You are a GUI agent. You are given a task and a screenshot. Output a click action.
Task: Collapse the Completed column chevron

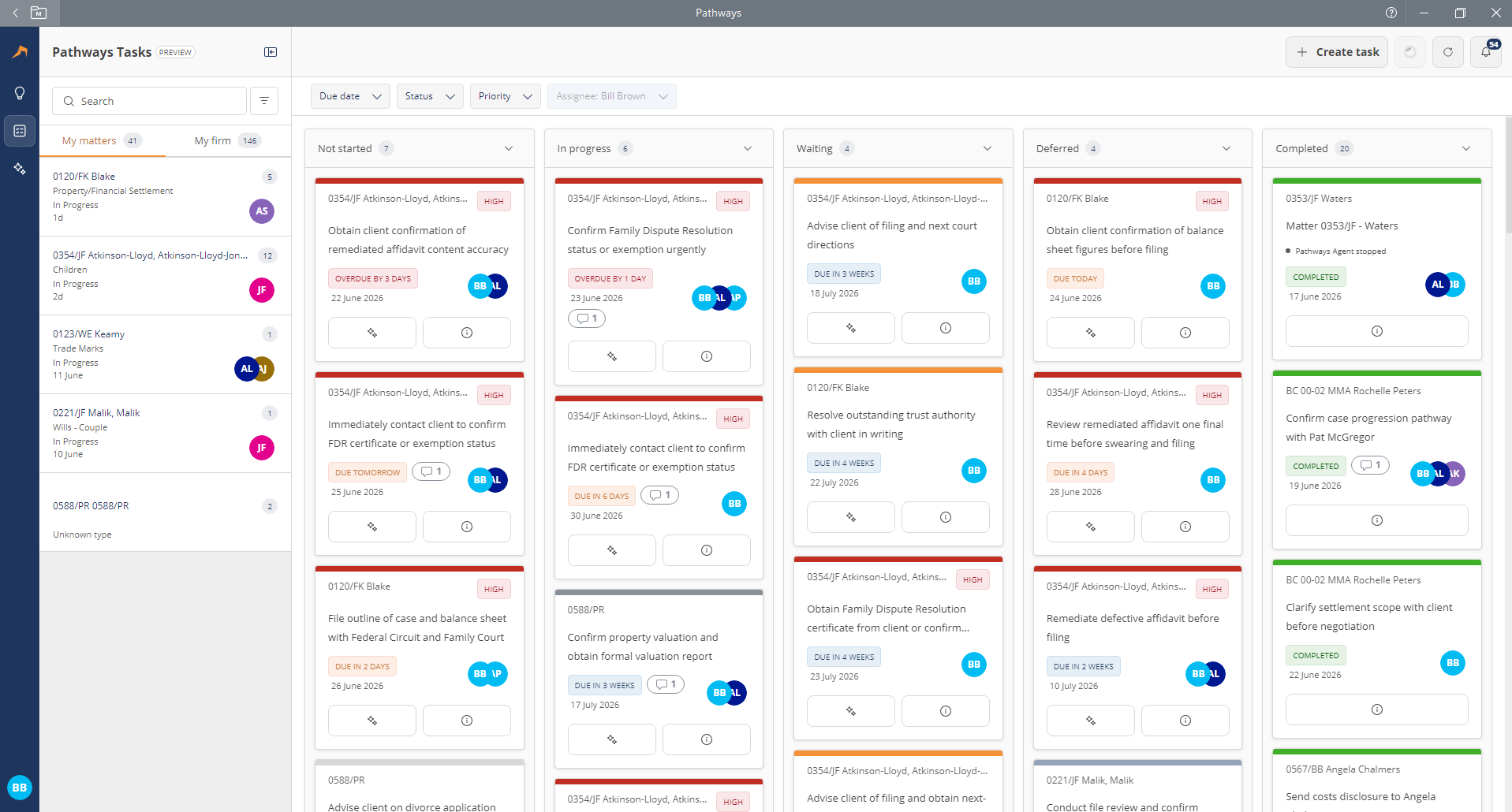point(1466,148)
